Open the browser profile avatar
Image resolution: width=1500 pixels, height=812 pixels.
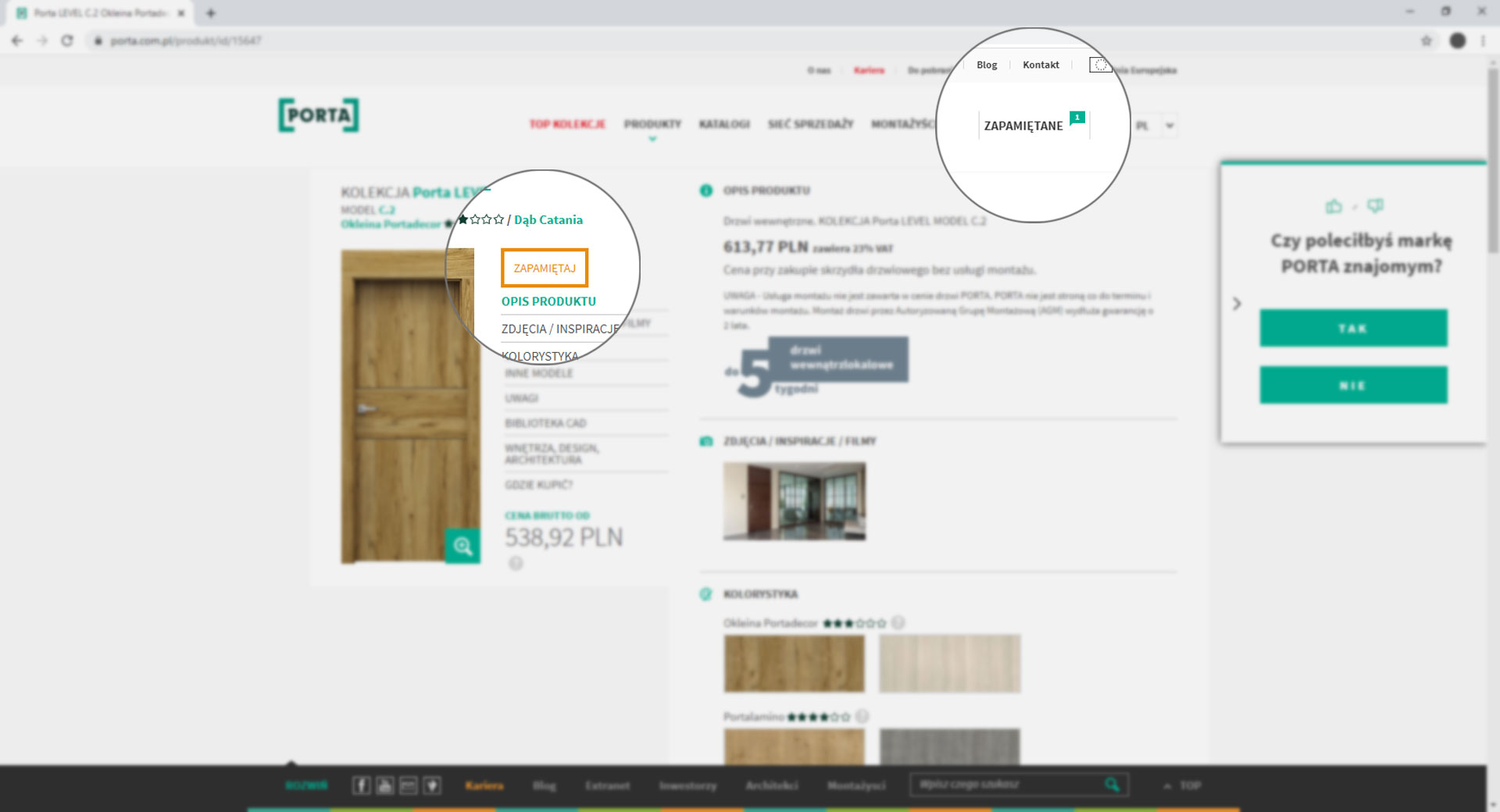pyautogui.click(x=1458, y=41)
